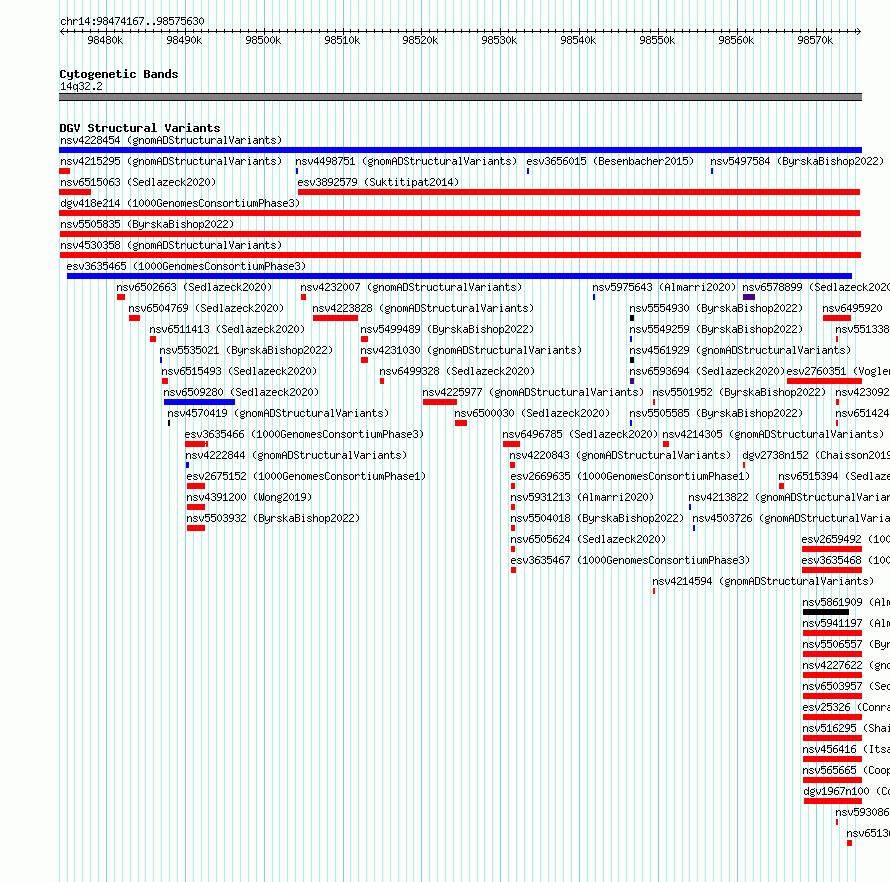Open nsv4231030 gnomAD variant label

click(471, 350)
